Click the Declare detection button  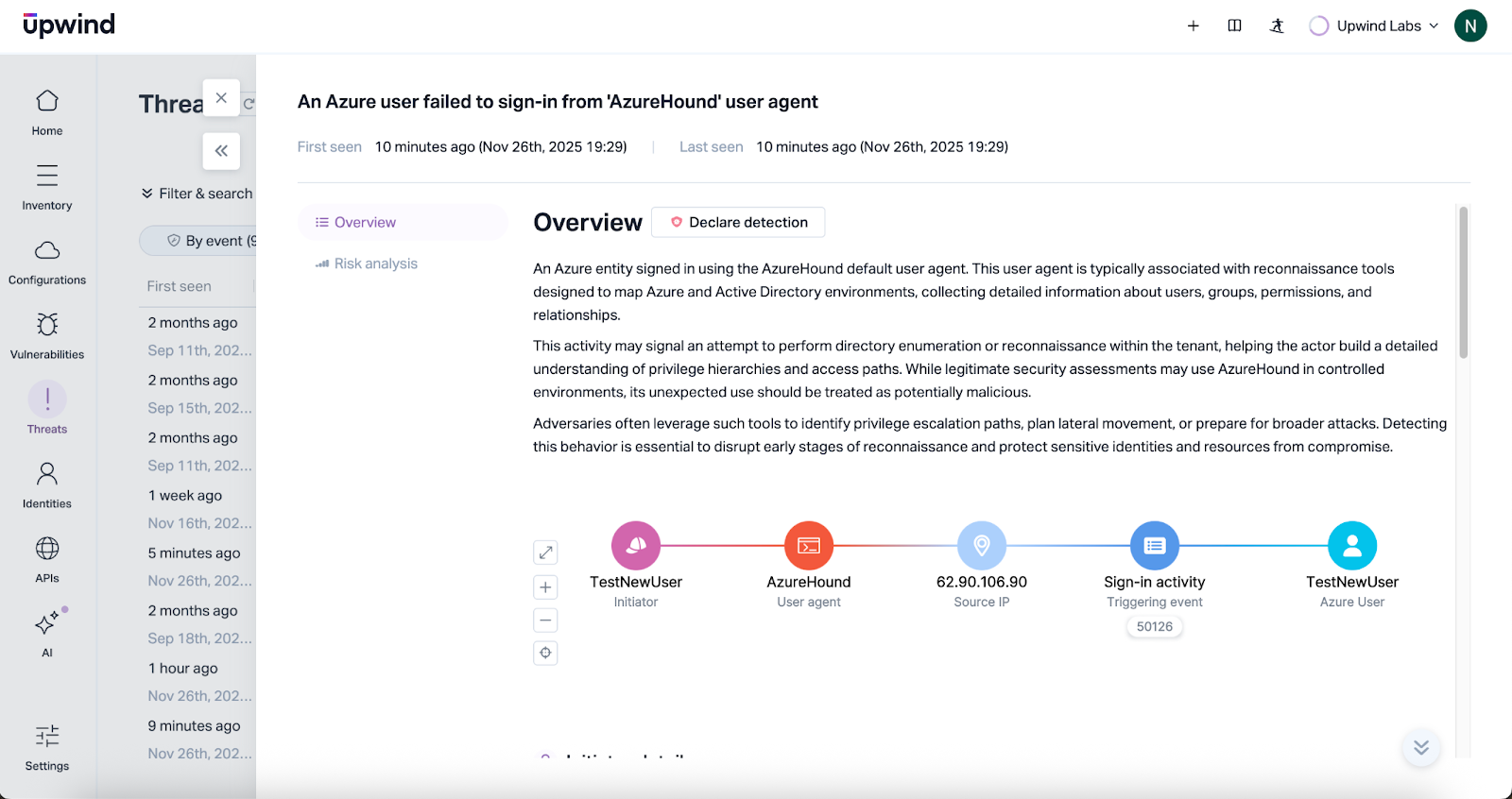coord(738,223)
